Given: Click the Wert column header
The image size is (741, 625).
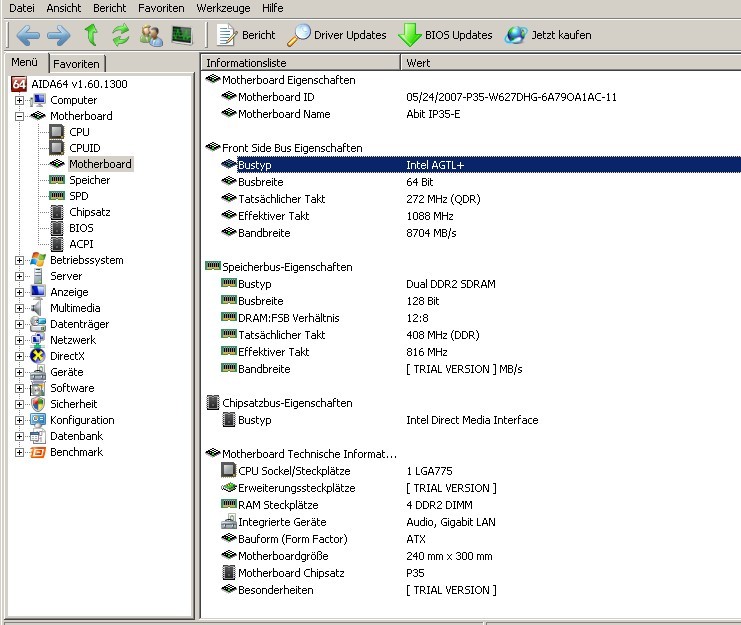Looking at the screenshot, I should (571, 62).
